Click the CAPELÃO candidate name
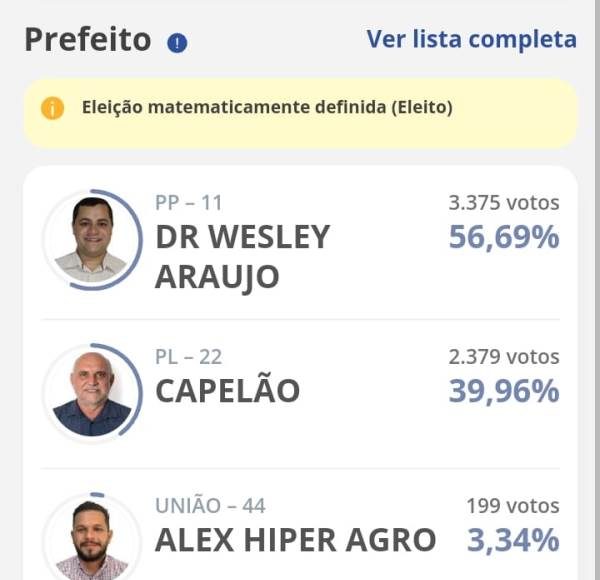The image size is (600, 580). tap(227, 391)
